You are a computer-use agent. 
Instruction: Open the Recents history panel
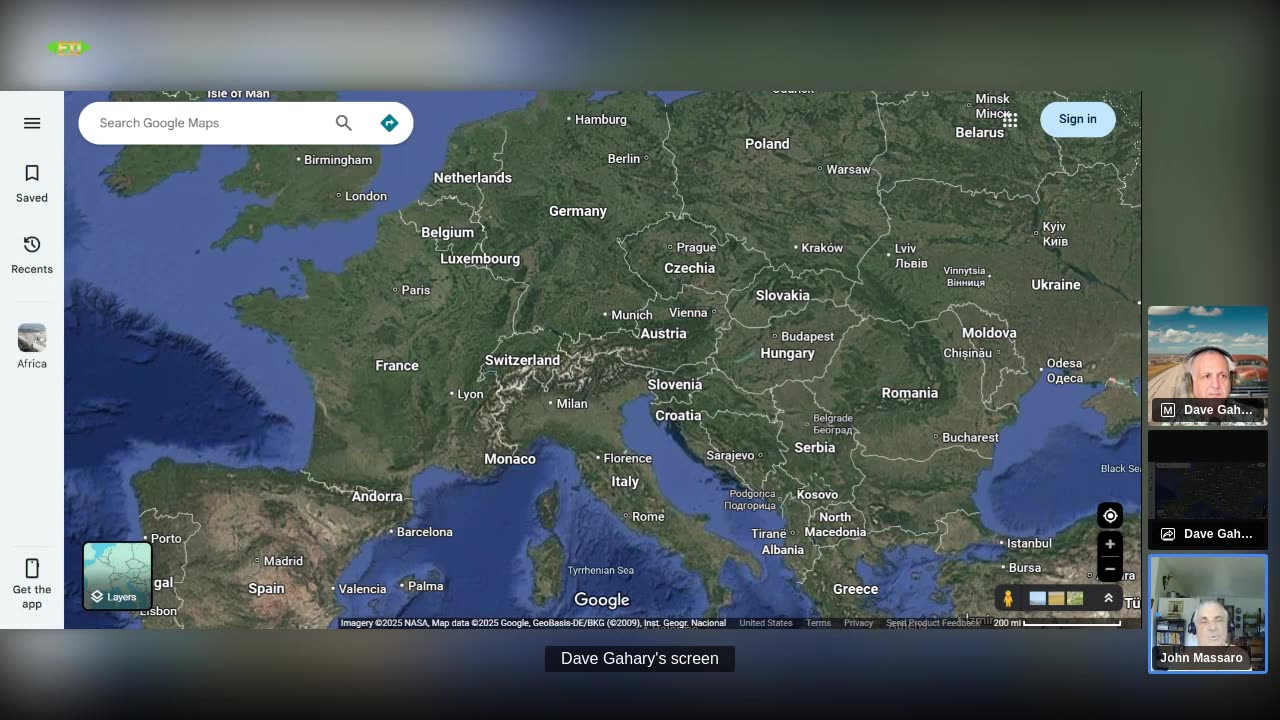click(32, 255)
